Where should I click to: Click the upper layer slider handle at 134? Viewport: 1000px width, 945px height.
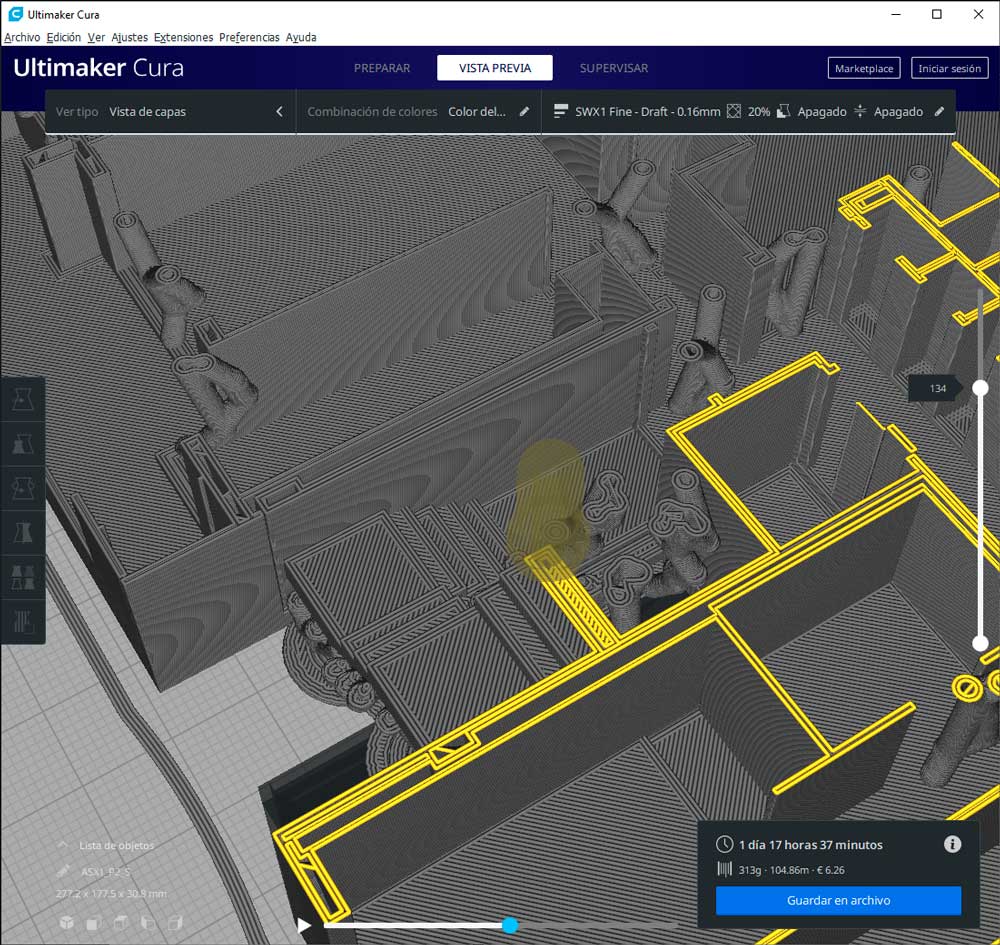point(980,388)
